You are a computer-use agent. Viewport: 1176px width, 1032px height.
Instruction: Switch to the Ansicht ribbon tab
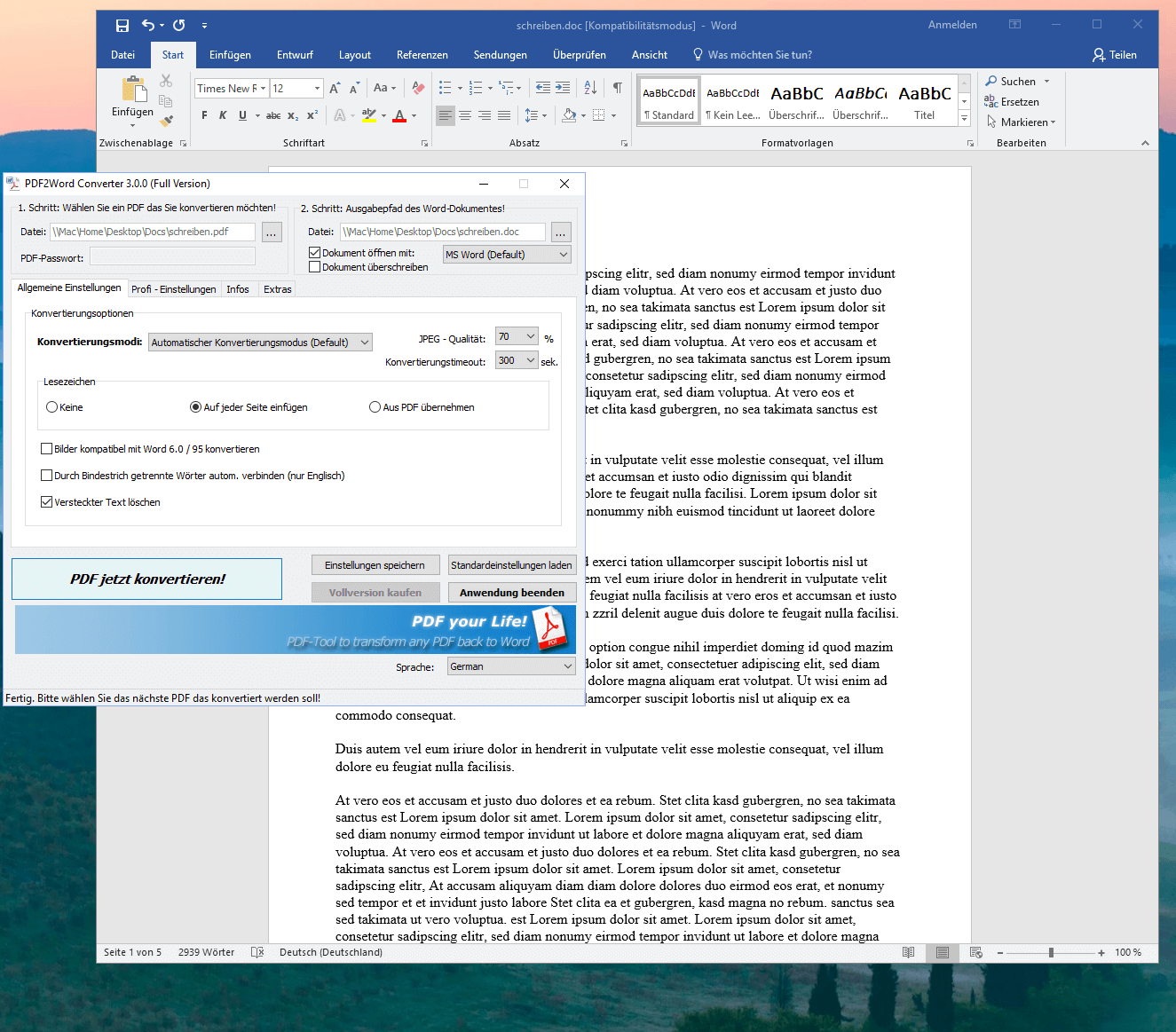[650, 55]
